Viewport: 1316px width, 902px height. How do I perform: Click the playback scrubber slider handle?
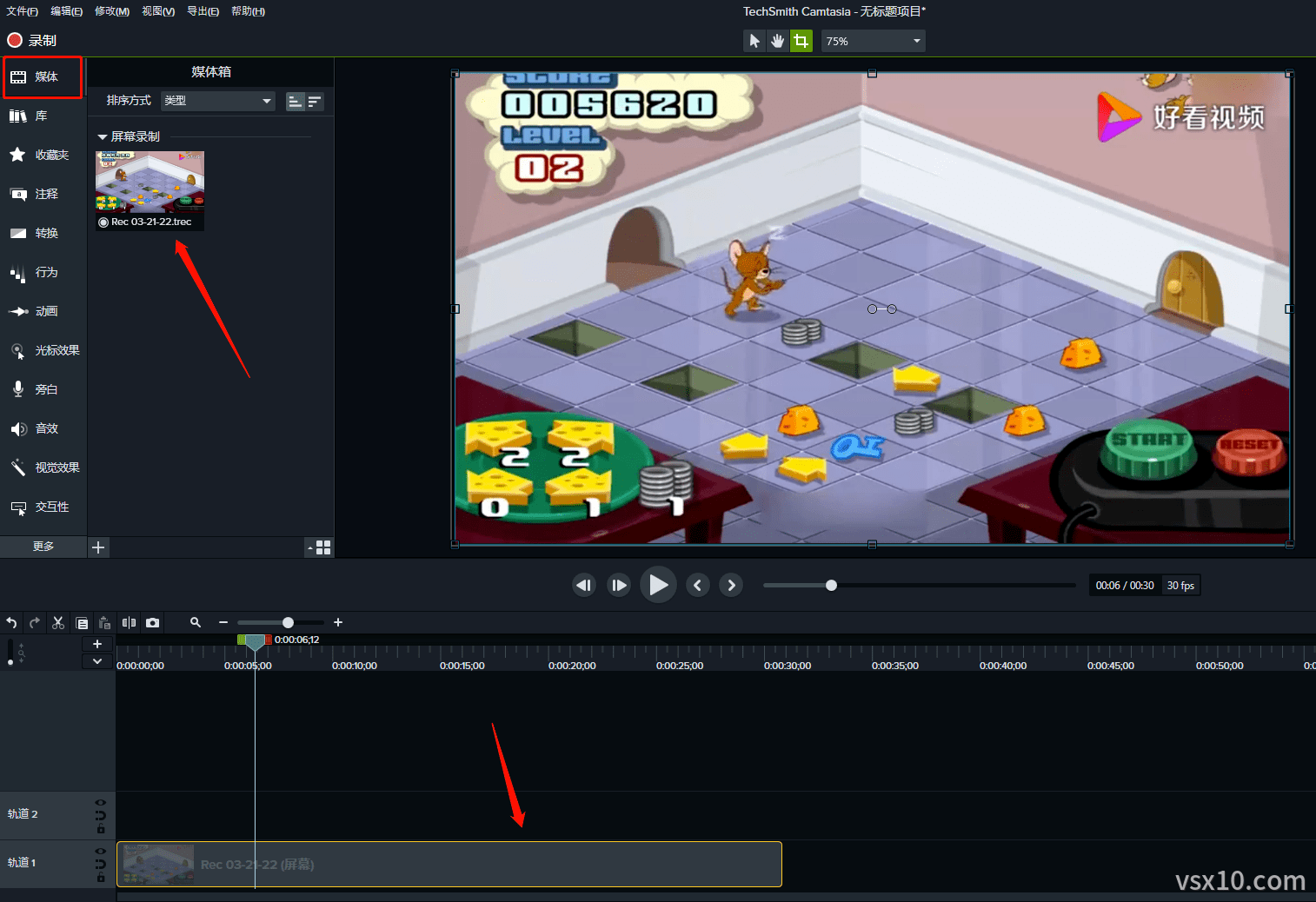point(831,585)
